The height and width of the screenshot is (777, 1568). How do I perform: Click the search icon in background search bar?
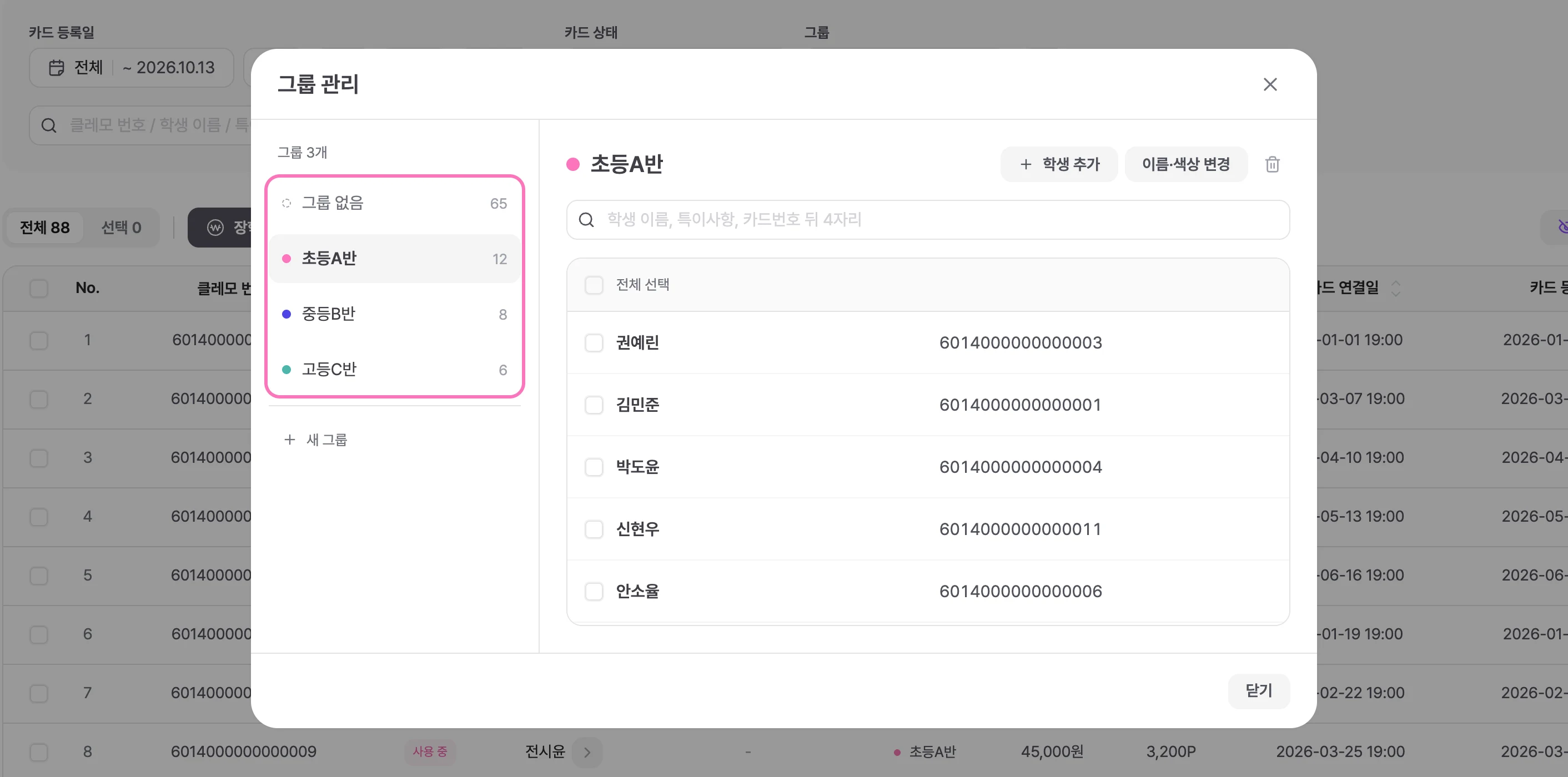49,125
